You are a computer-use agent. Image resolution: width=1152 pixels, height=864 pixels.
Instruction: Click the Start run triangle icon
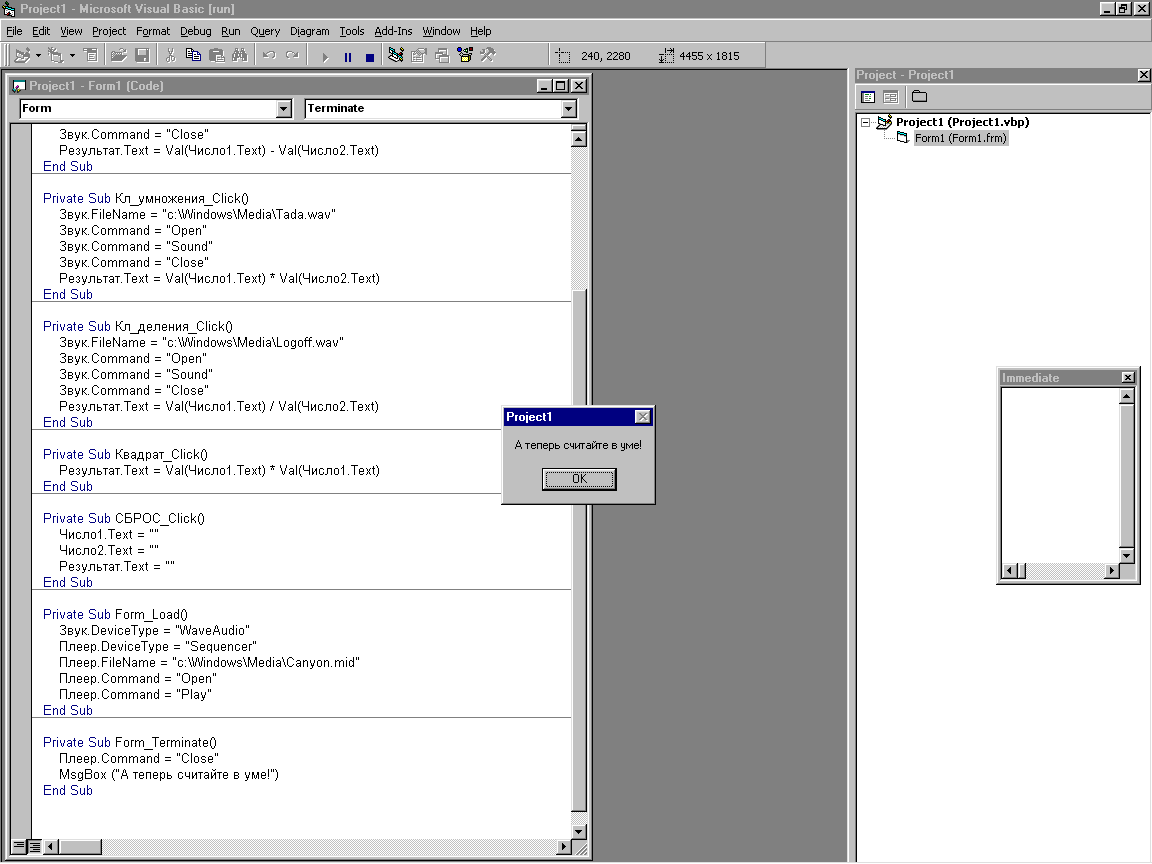coord(325,56)
